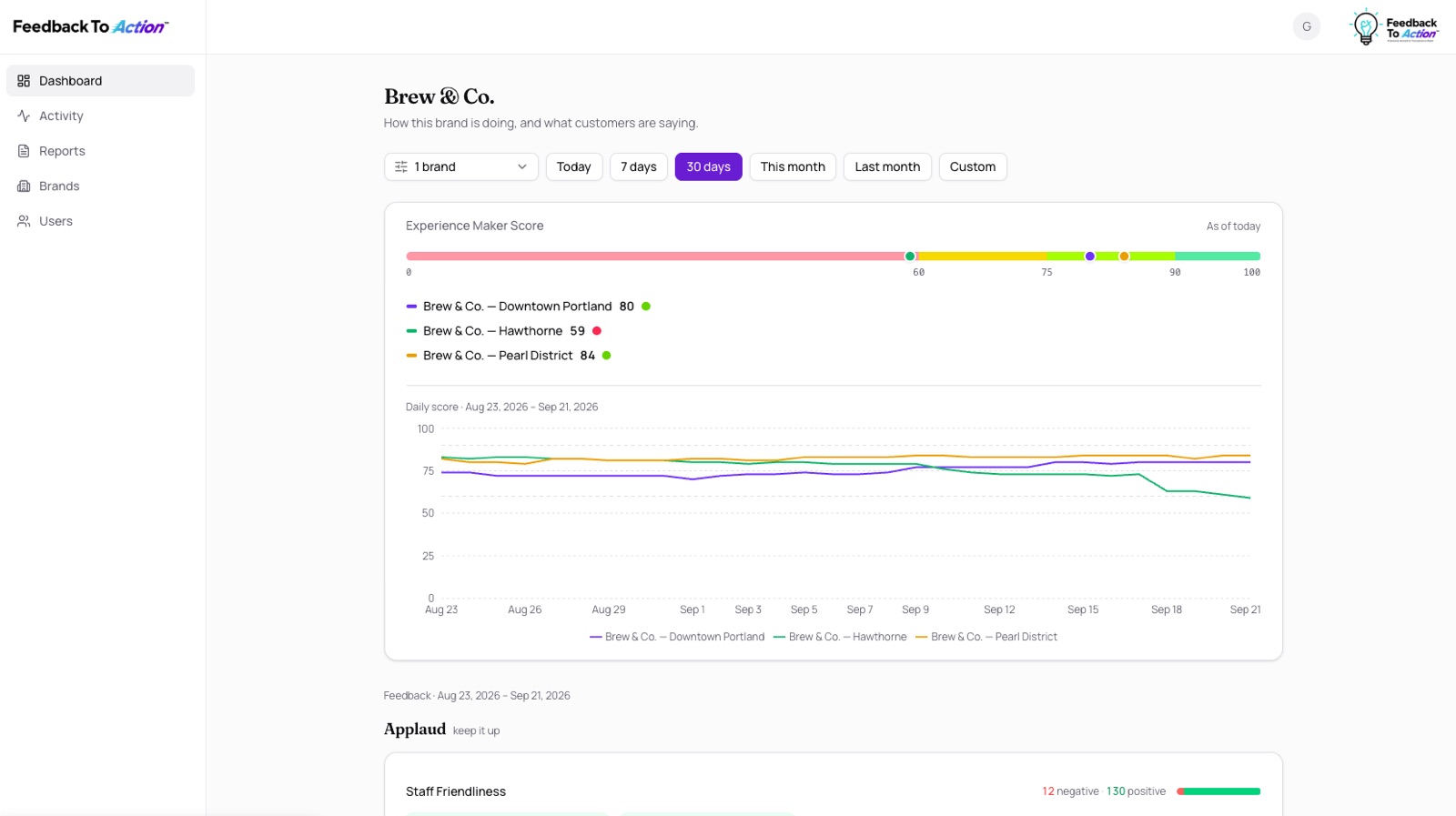Select Brew & Co. — Pearl District score row
Image resolution: width=1456 pixels, height=816 pixels.
(x=509, y=356)
